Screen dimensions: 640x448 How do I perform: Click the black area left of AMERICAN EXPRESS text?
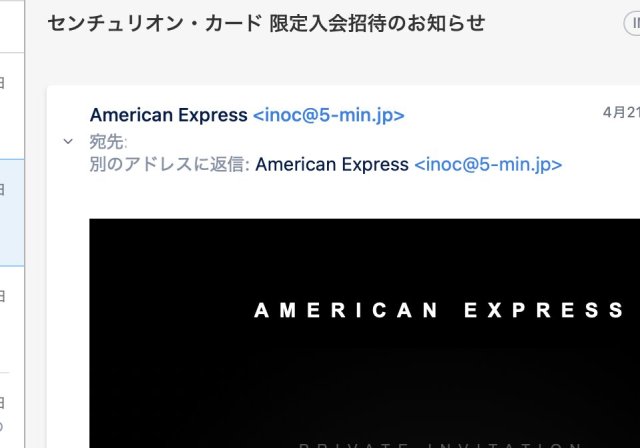click(x=171, y=310)
